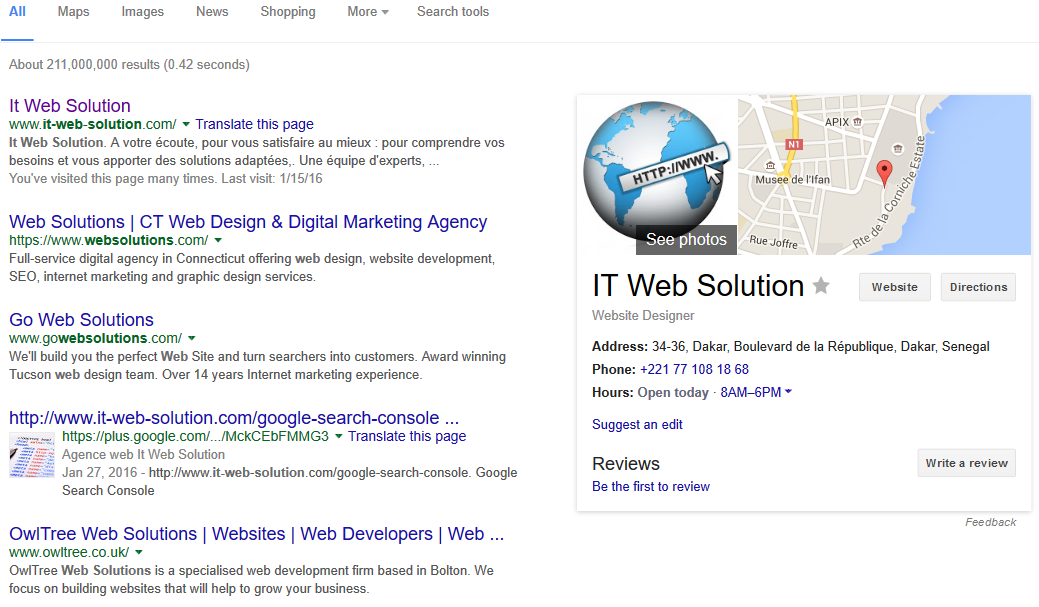Open google-search-console result link

234,418
